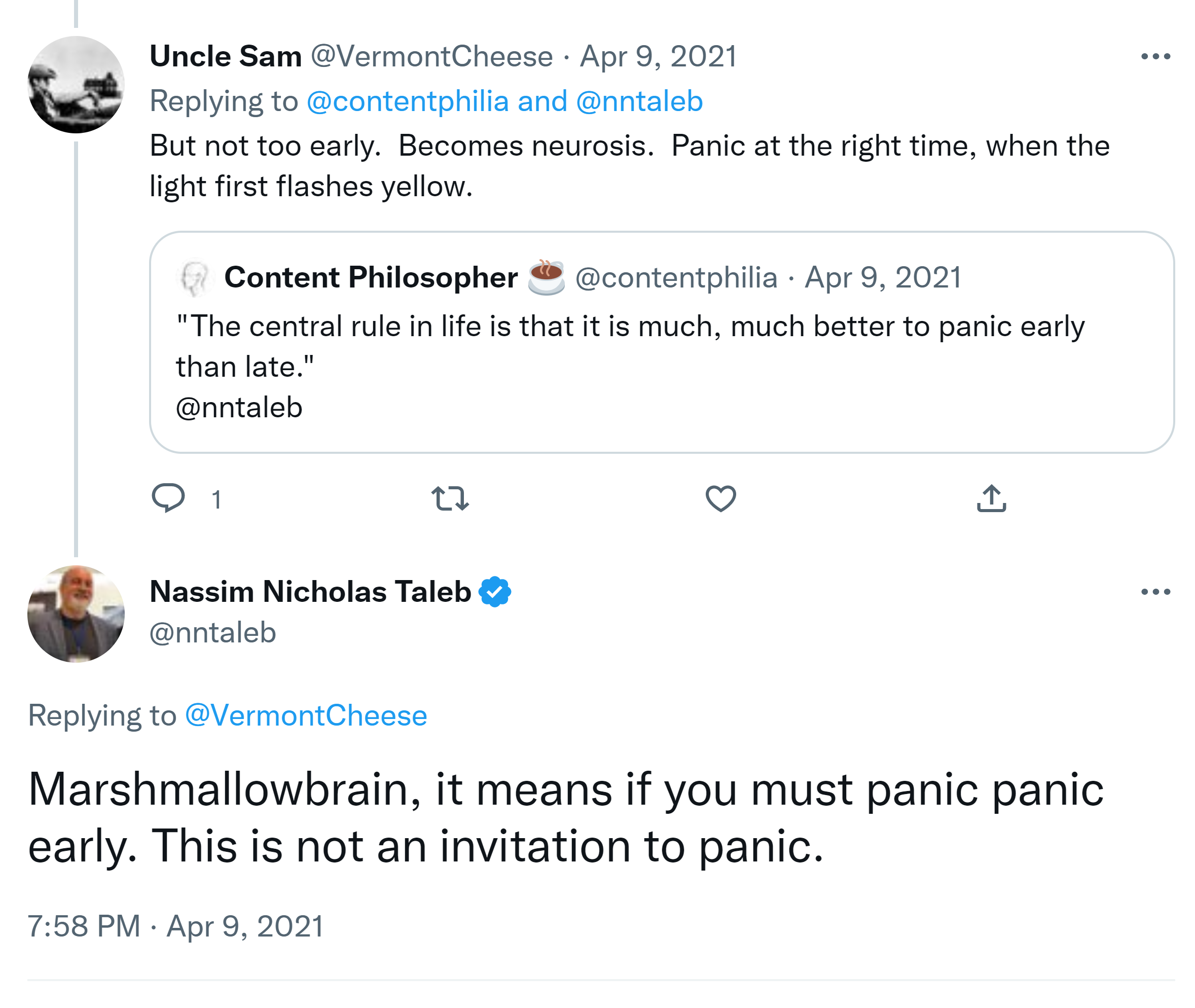Open the Nassim Nicholas Taleb name link

click(x=310, y=592)
